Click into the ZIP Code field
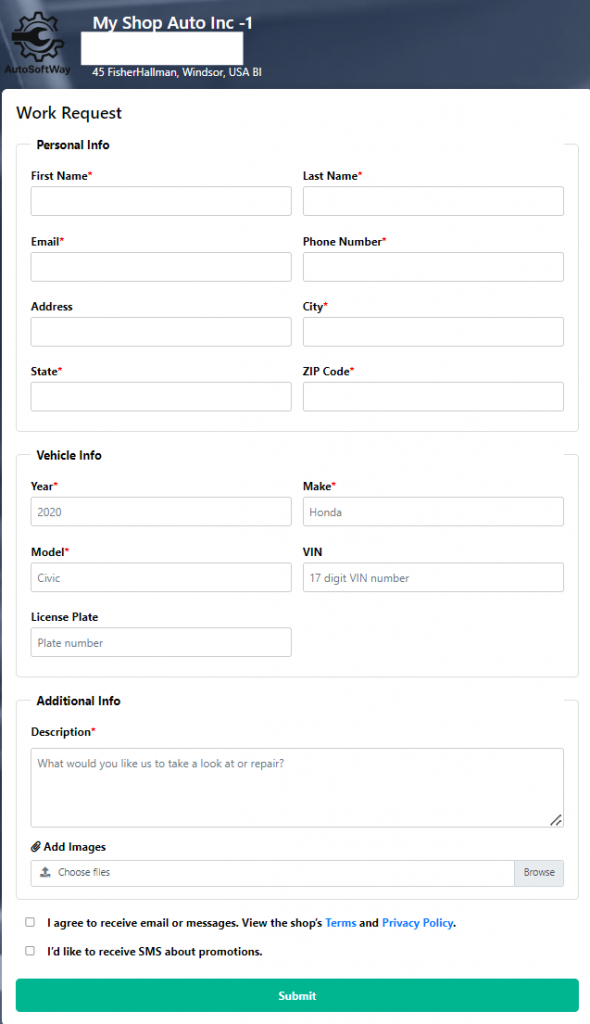Image resolution: width=590 pixels, height=1024 pixels. click(433, 397)
